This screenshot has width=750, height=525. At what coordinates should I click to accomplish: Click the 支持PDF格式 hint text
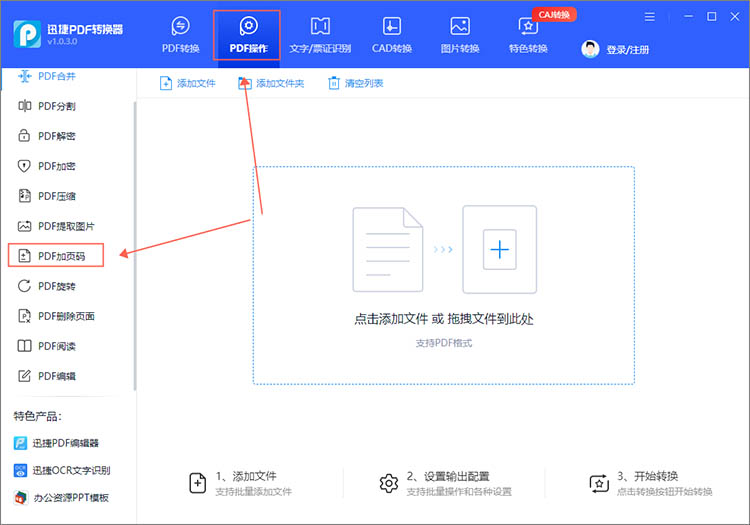pyautogui.click(x=444, y=343)
